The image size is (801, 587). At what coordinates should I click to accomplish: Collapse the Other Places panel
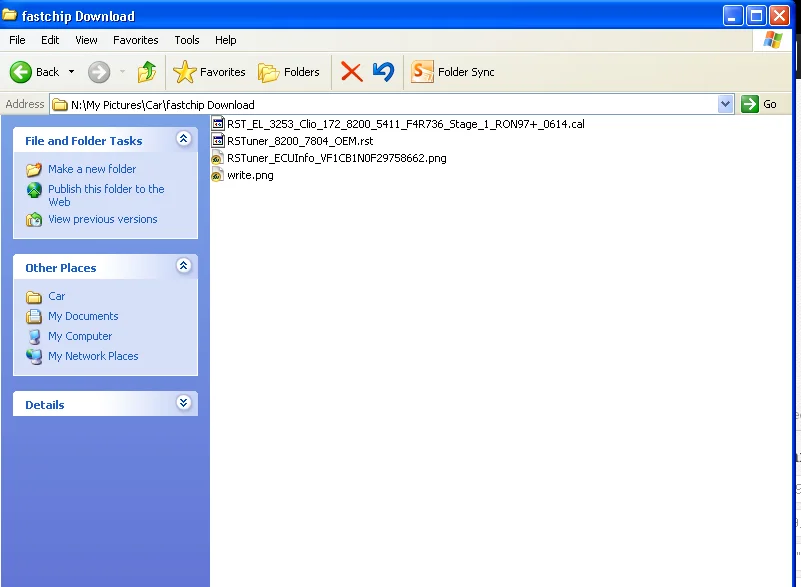click(x=183, y=266)
